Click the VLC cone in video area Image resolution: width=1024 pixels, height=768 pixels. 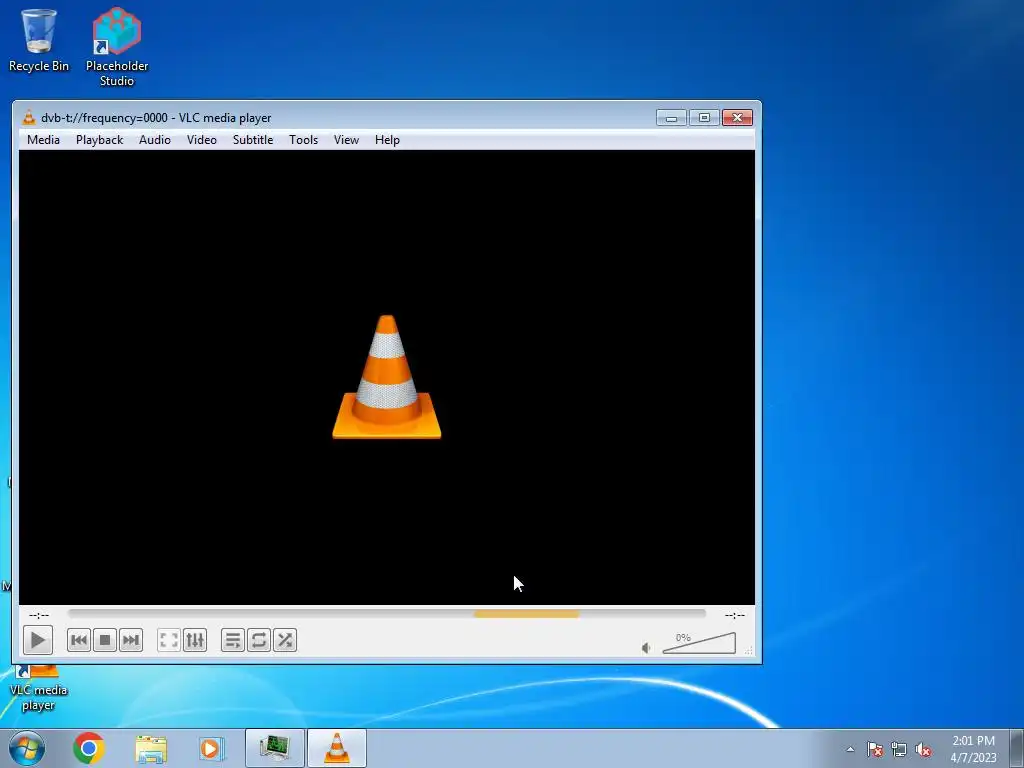point(387,377)
